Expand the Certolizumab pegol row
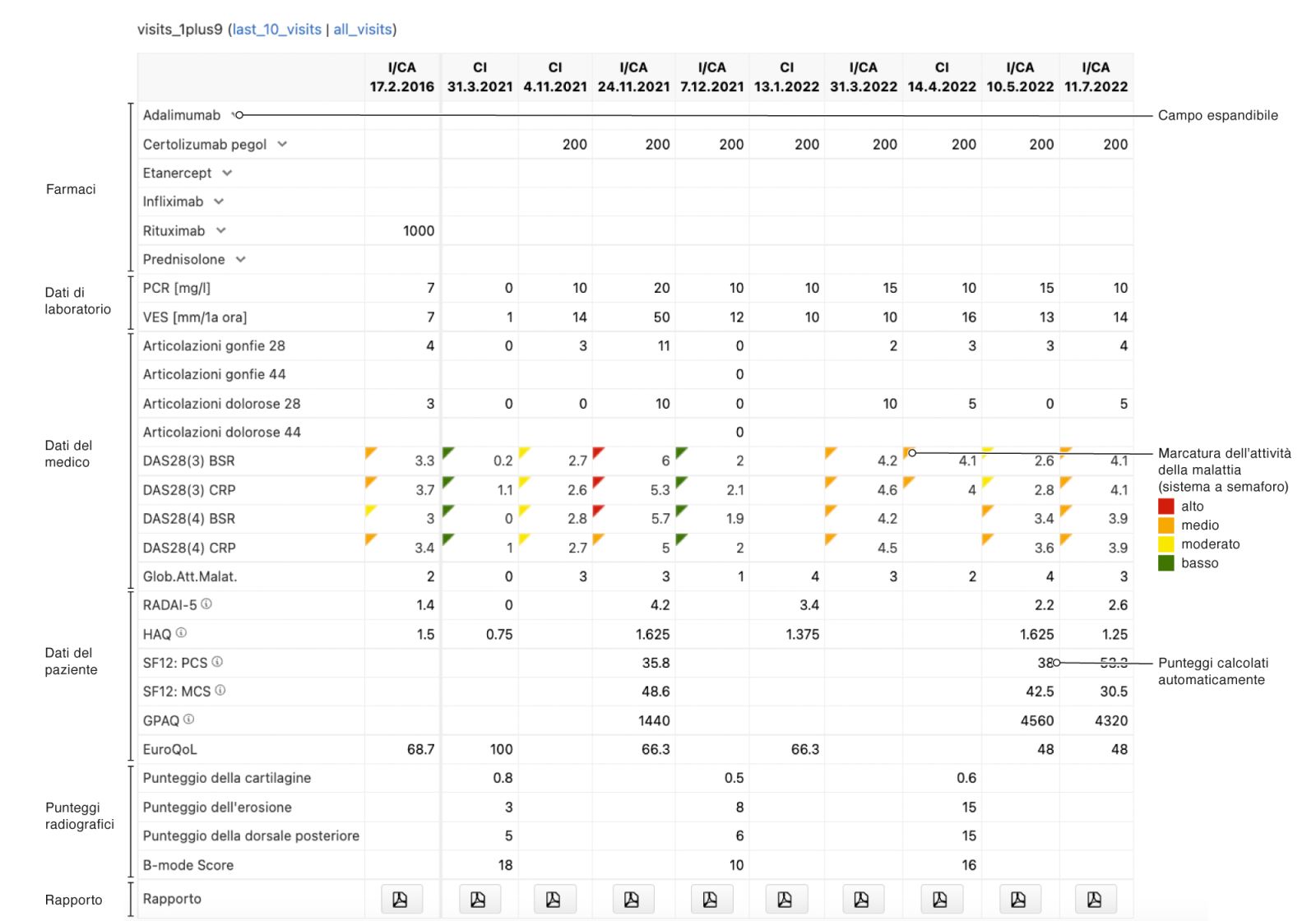 click(x=282, y=144)
